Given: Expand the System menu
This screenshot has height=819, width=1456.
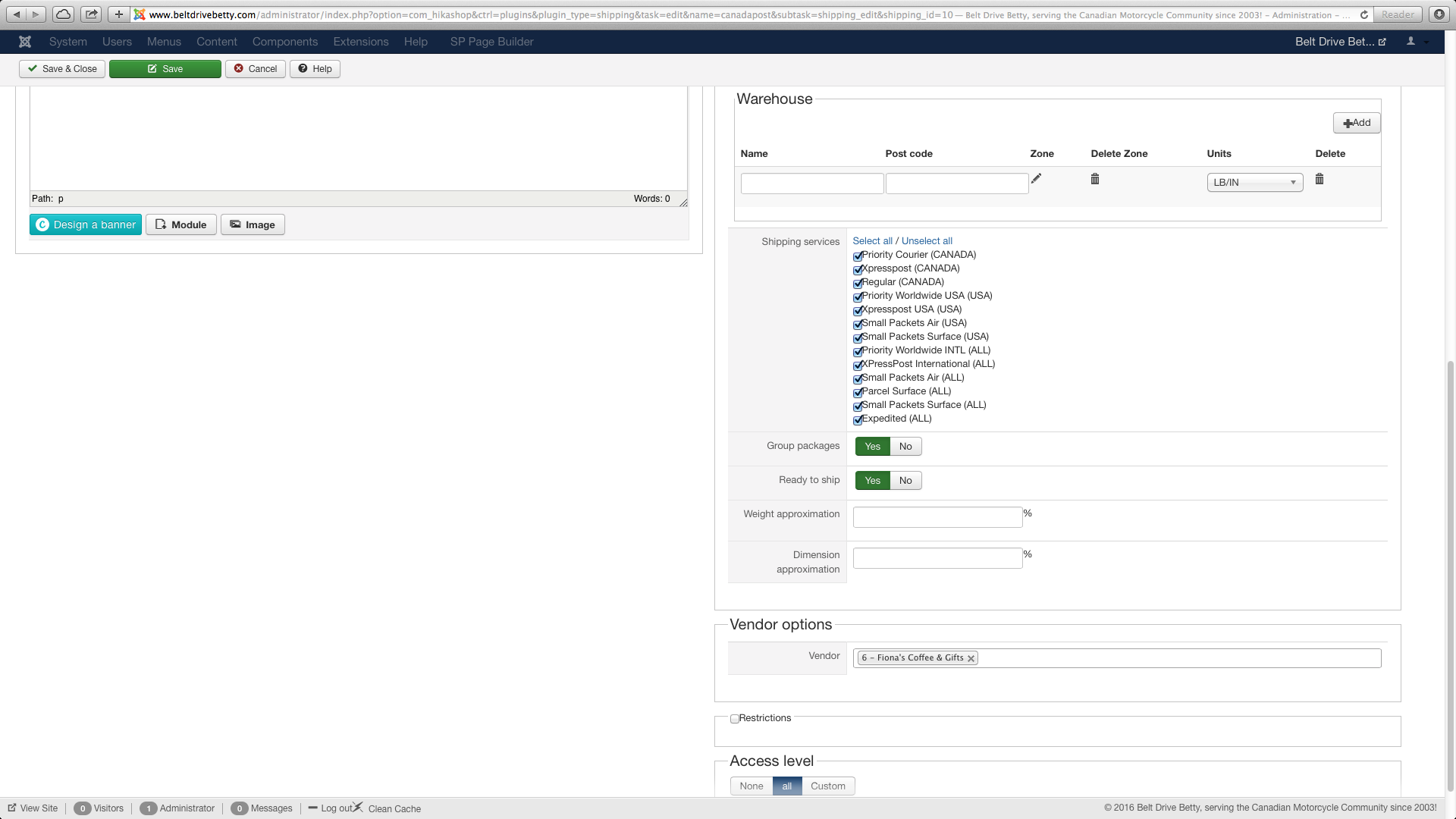Looking at the screenshot, I should (x=68, y=42).
